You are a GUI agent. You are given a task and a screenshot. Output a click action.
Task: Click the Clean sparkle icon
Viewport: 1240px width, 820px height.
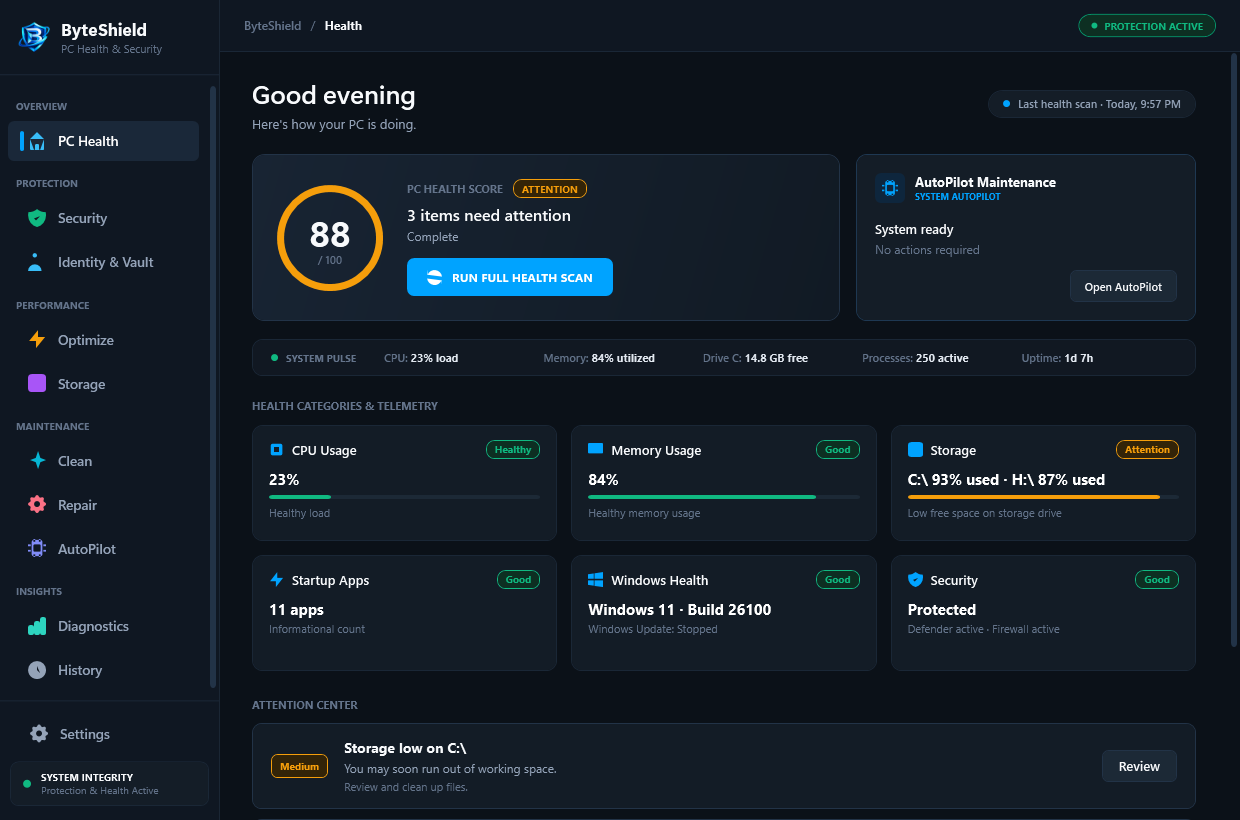tap(37, 461)
